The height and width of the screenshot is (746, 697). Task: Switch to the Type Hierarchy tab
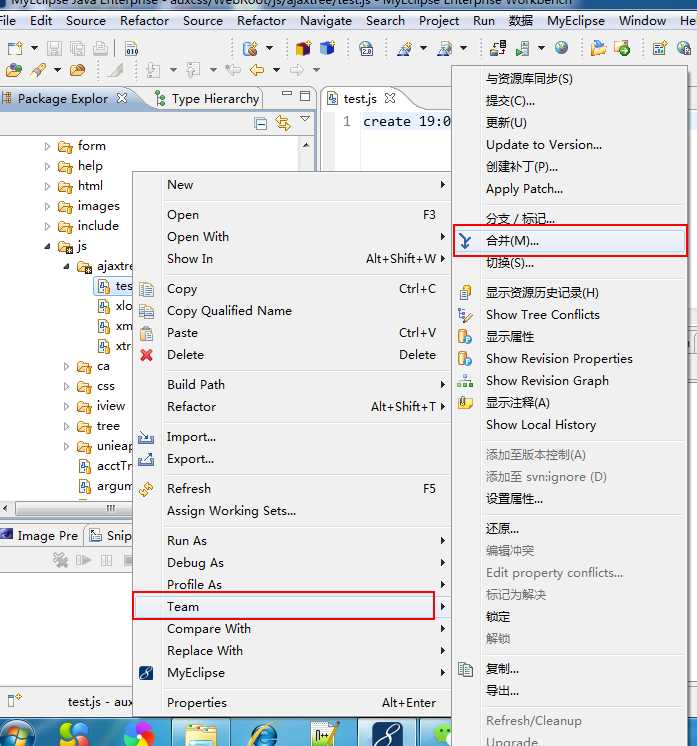(208, 99)
